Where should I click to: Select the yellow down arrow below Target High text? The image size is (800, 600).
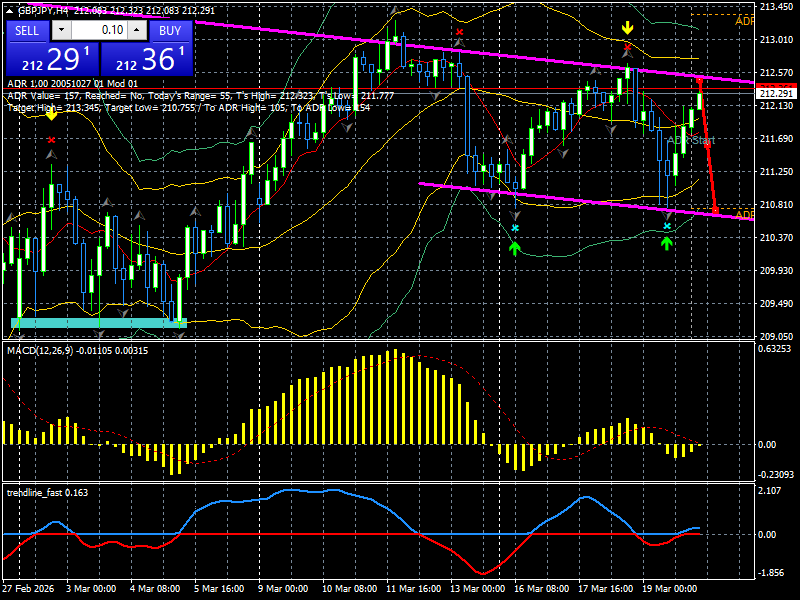point(51,115)
